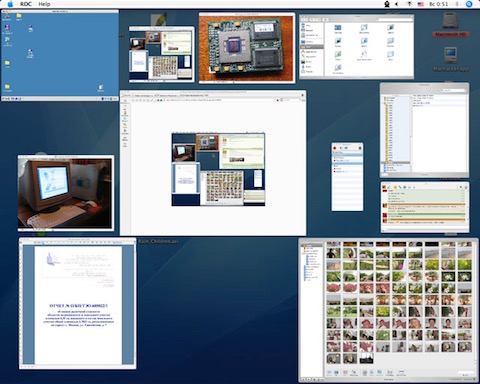This screenshot has height=384, width=480.
Task: Select the narrow buddy list window
Action: point(347,177)
